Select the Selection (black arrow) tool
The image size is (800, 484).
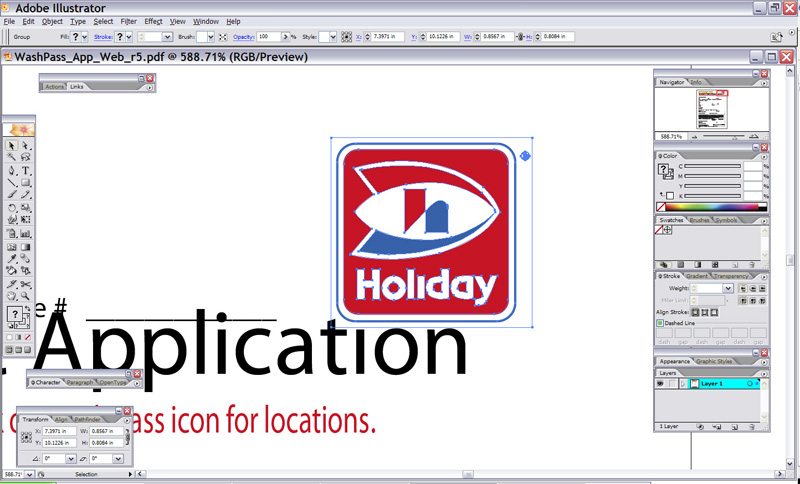pos(11,145)
